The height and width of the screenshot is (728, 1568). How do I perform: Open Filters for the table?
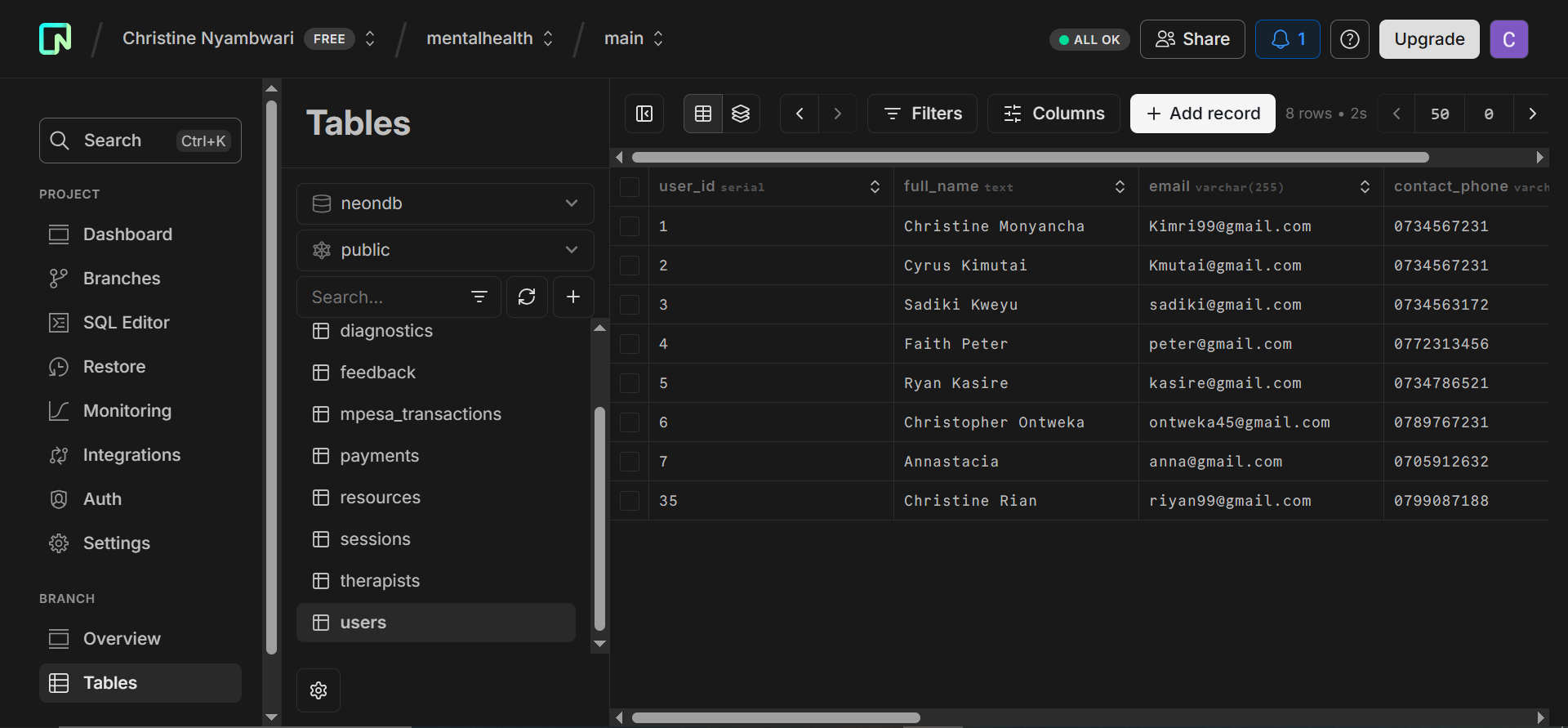[922, 114]
